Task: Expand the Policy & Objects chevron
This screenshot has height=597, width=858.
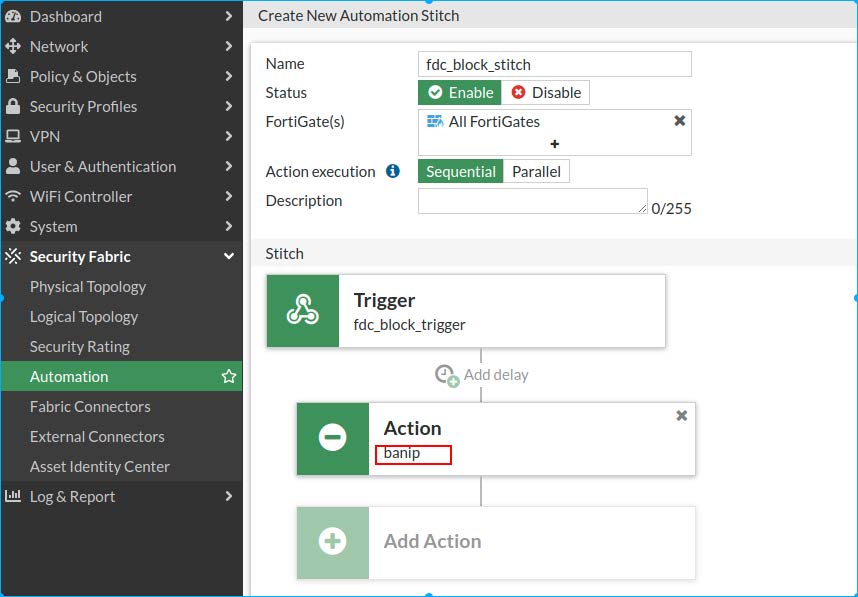Action: [229, 76]
